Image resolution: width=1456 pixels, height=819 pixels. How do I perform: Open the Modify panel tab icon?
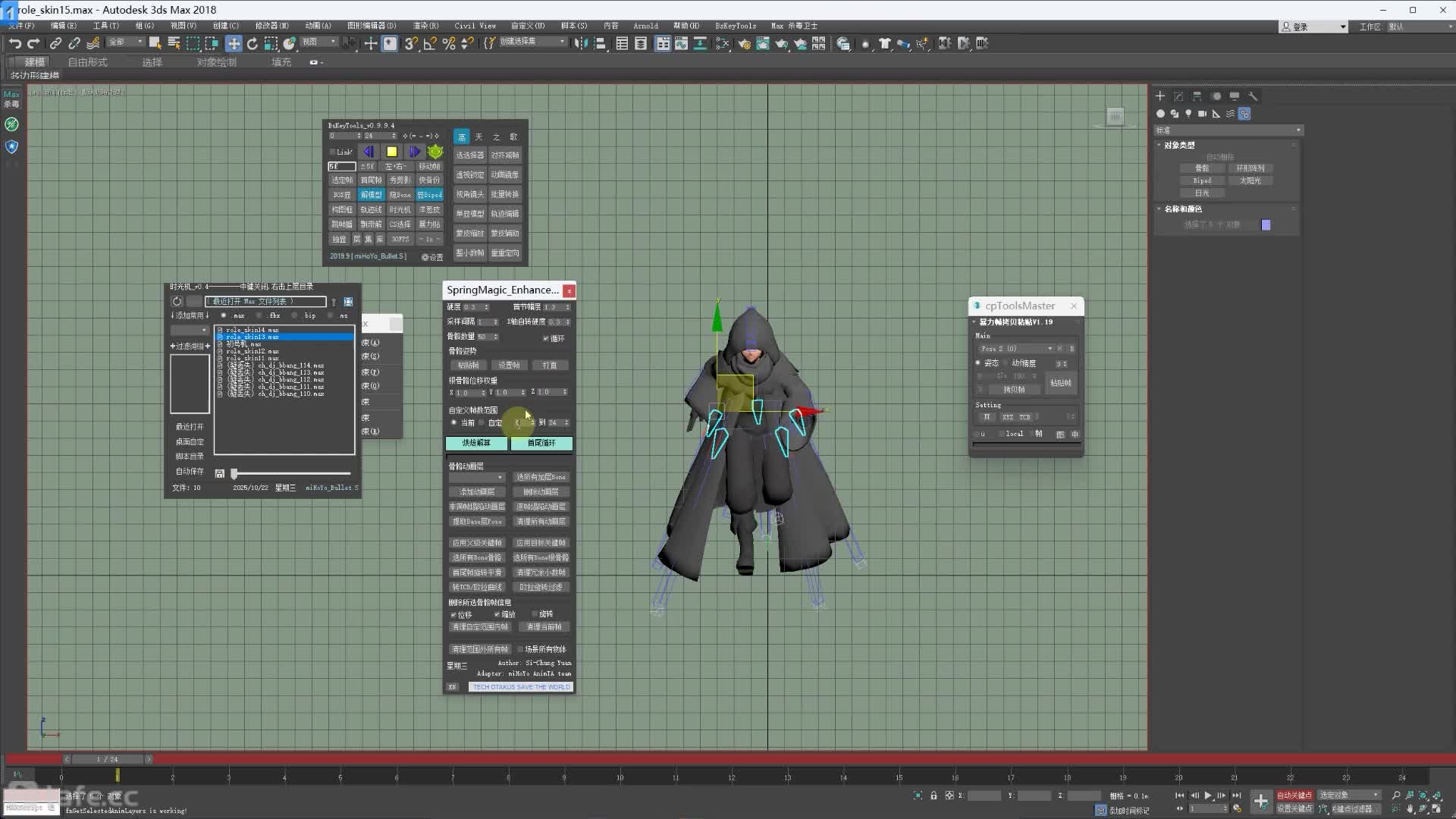coord(1178,96)
